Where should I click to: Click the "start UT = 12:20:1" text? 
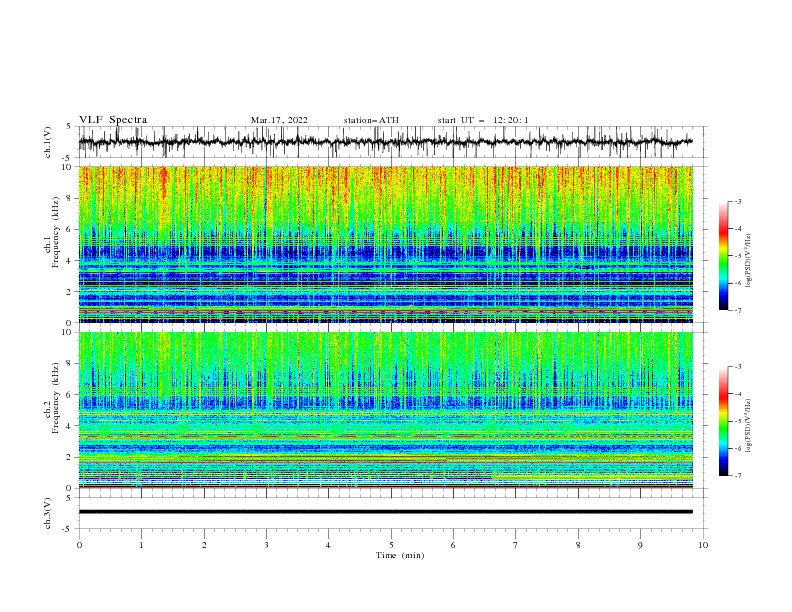[x=483, y=120]
